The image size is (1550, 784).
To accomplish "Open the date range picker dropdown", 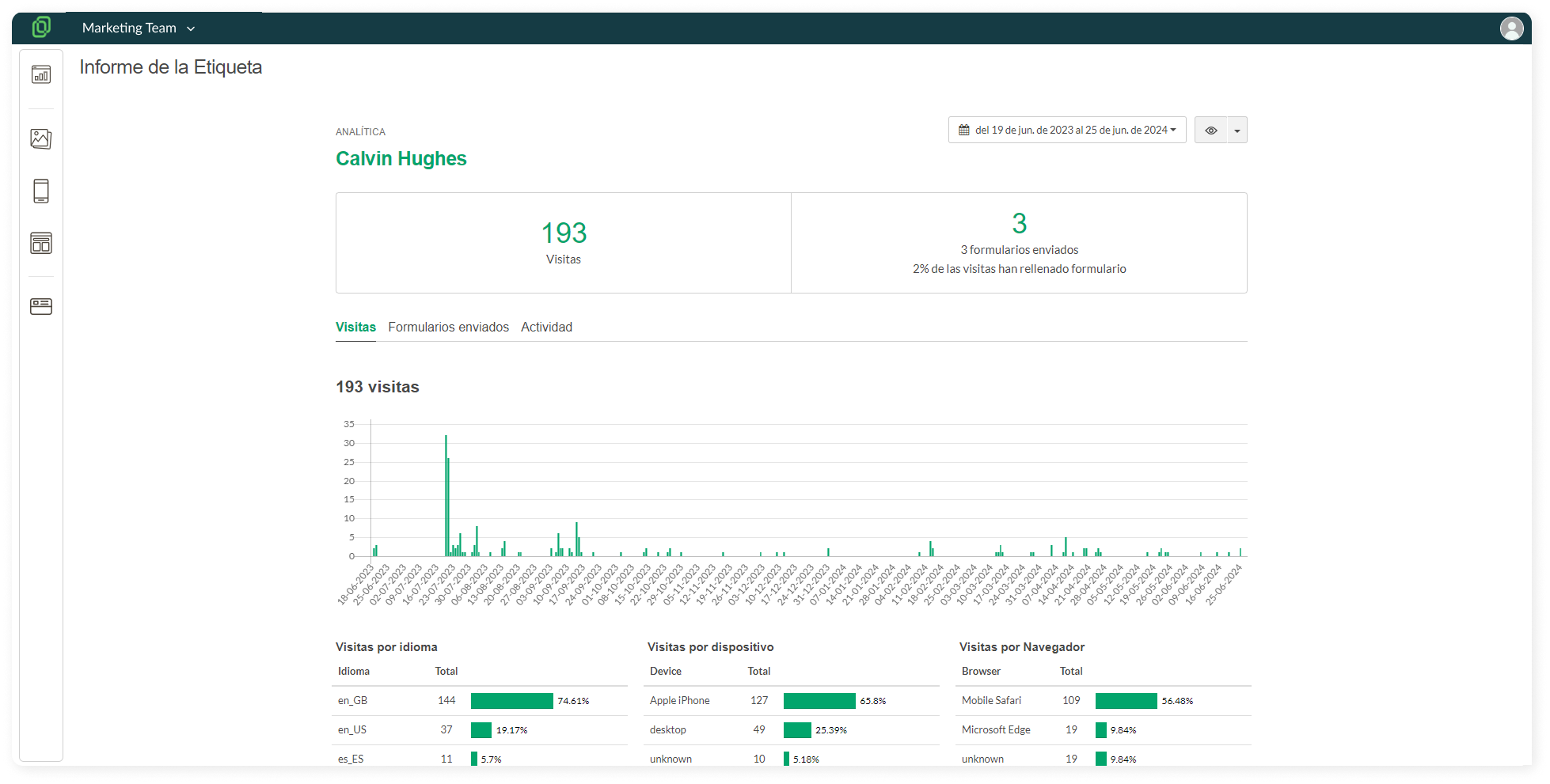I will click(x=1067, y=130).
